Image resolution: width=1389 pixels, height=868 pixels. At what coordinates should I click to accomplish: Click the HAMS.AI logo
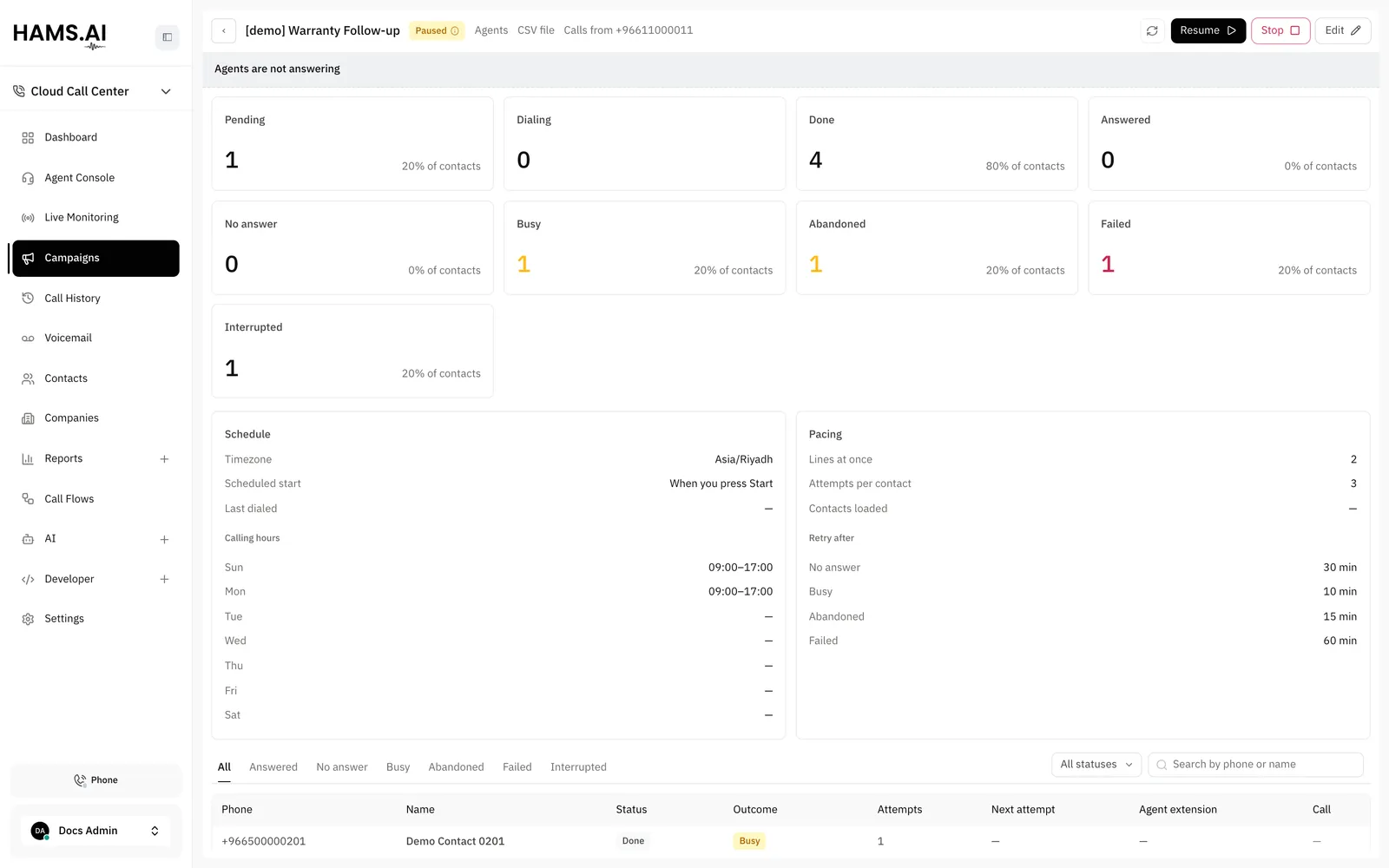pos(60,36)
